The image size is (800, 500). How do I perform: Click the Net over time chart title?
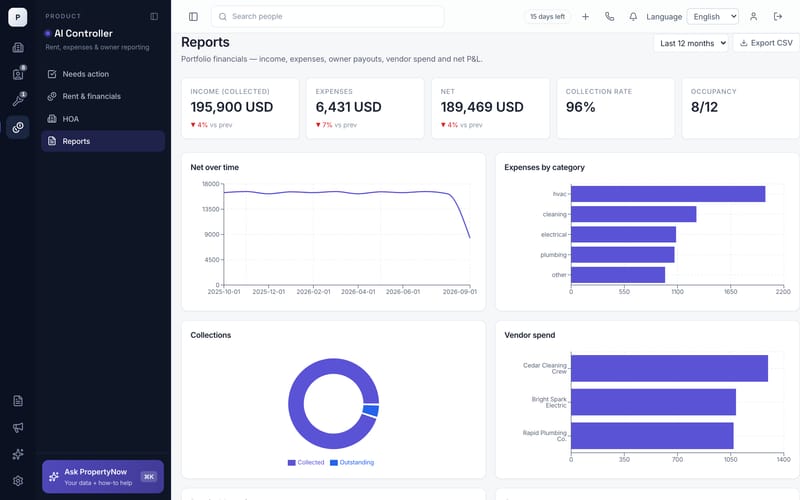214,167
